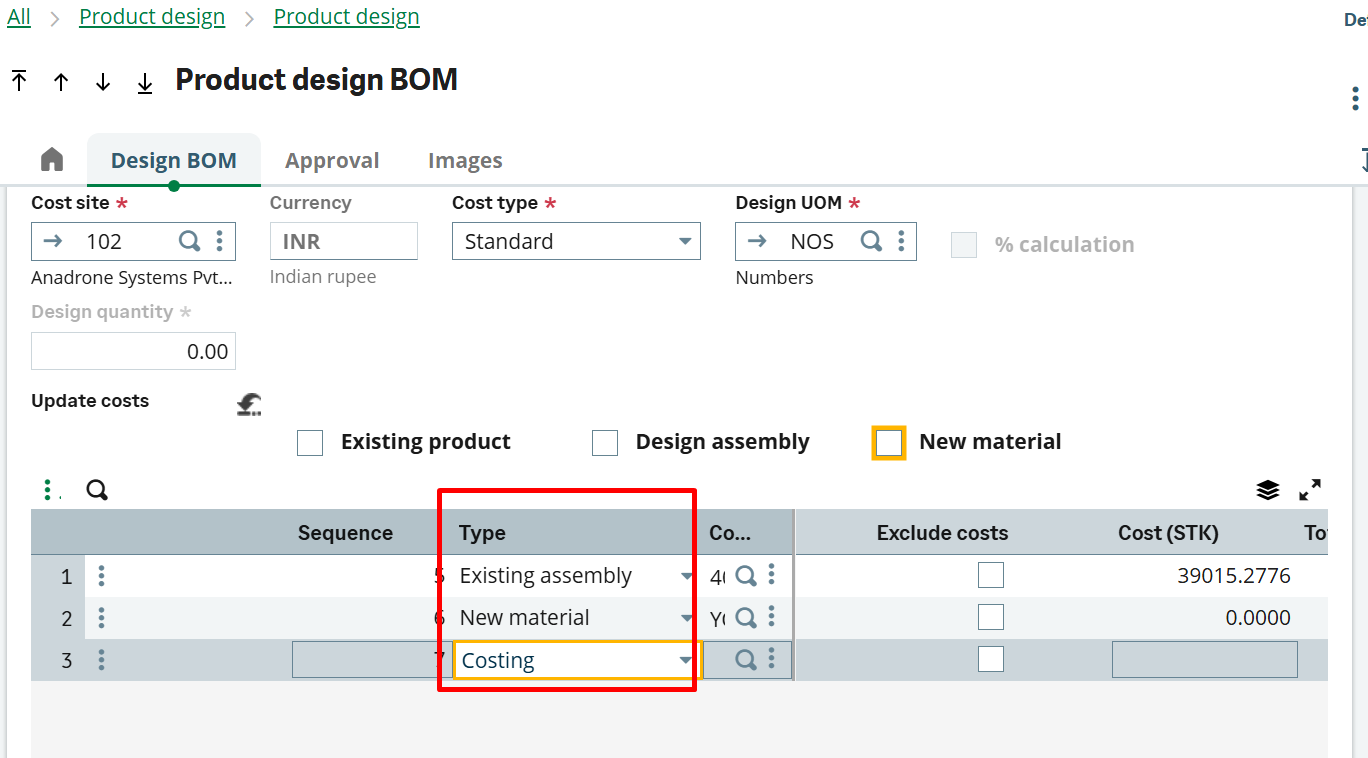This screenshot has height=758, width=1368.
Task: Open row 1 line actions menu
Action: [x=101, y=576]
